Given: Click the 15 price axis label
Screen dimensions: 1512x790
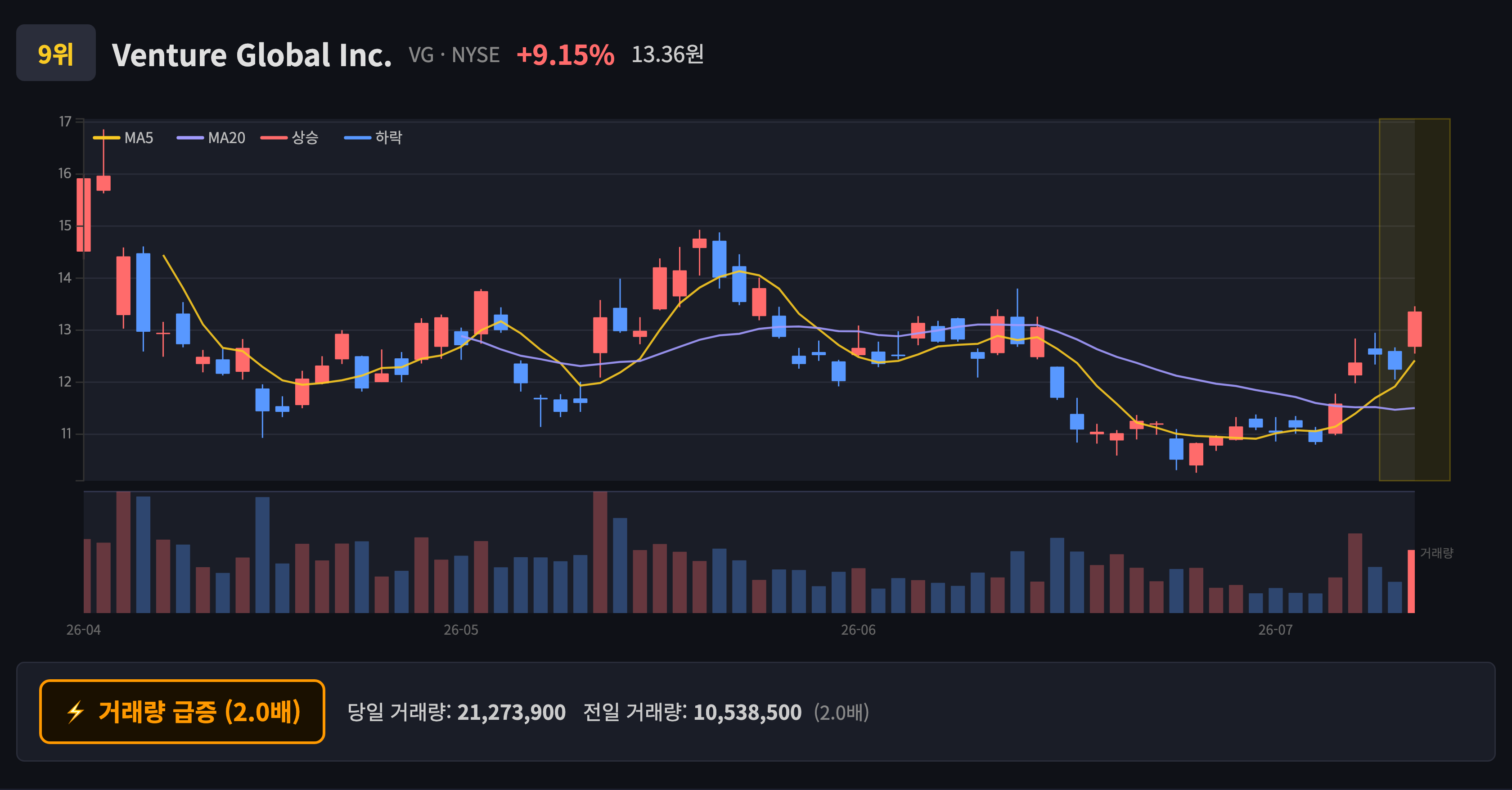Looking at the screenshot, I should (64, 226).
